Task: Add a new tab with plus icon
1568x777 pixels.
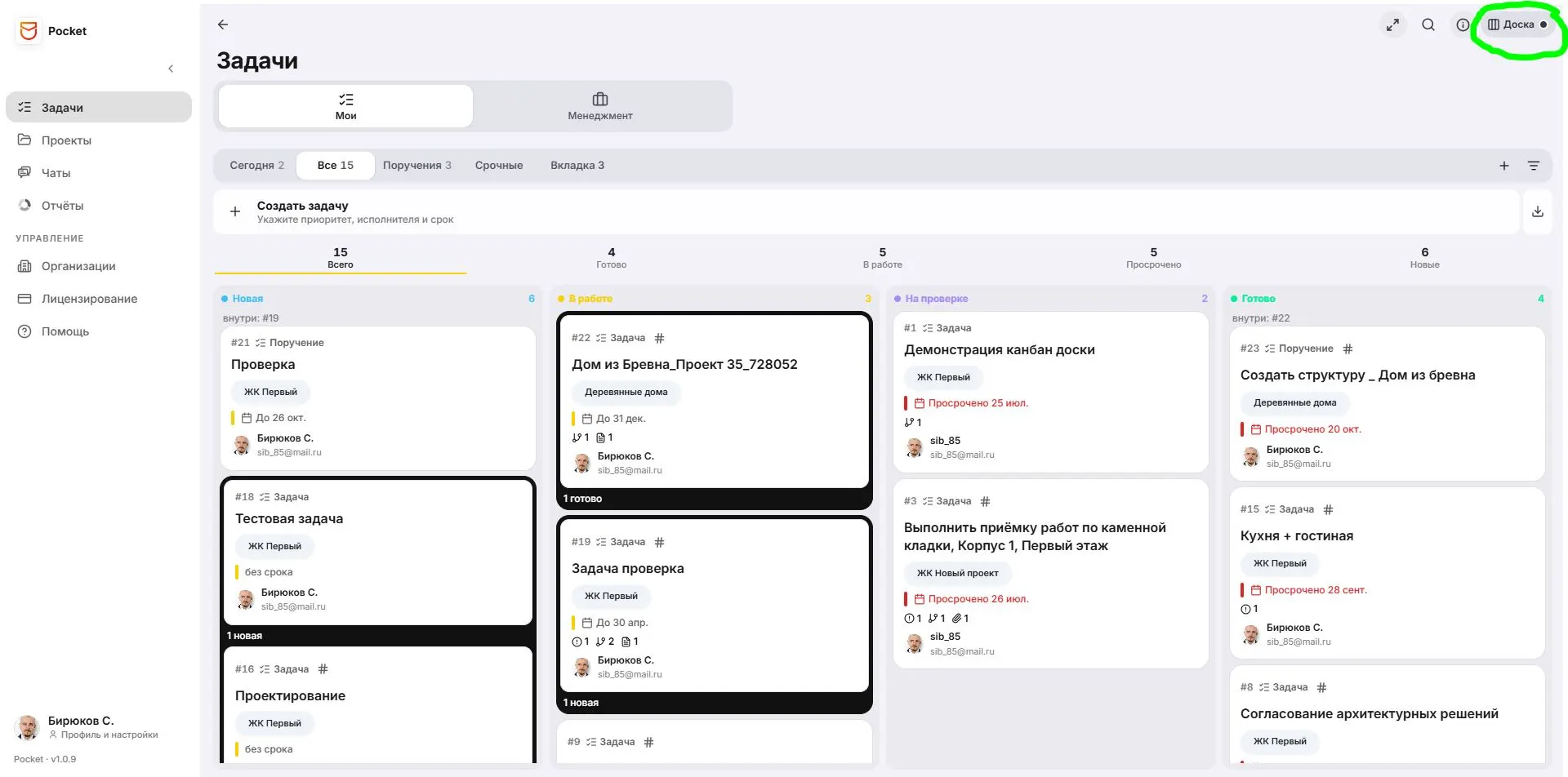Action: (1504, 166)
